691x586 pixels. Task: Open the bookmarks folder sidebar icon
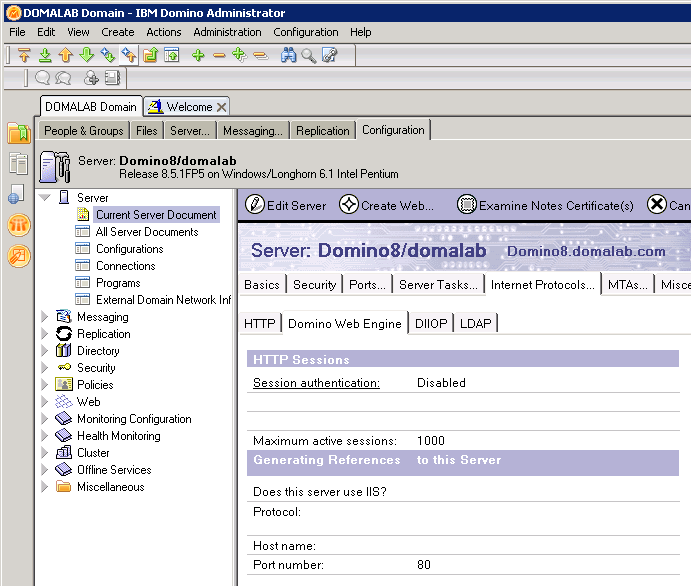(x=19, y=133)
